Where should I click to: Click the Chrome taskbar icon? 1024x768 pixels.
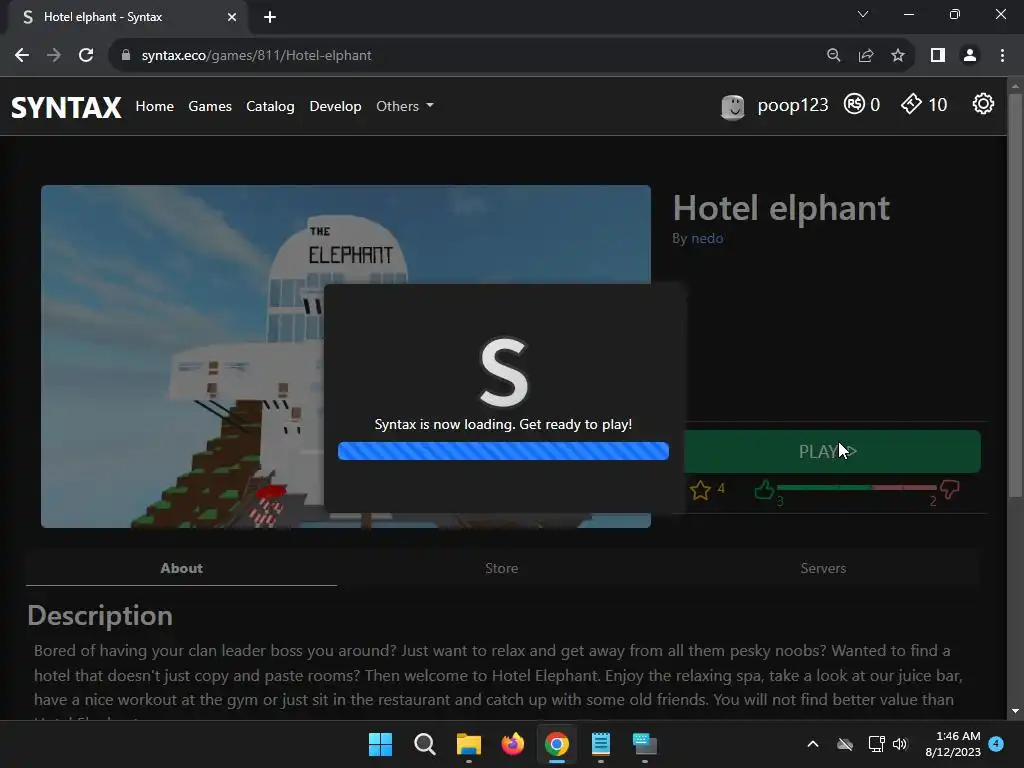point(556,744)
